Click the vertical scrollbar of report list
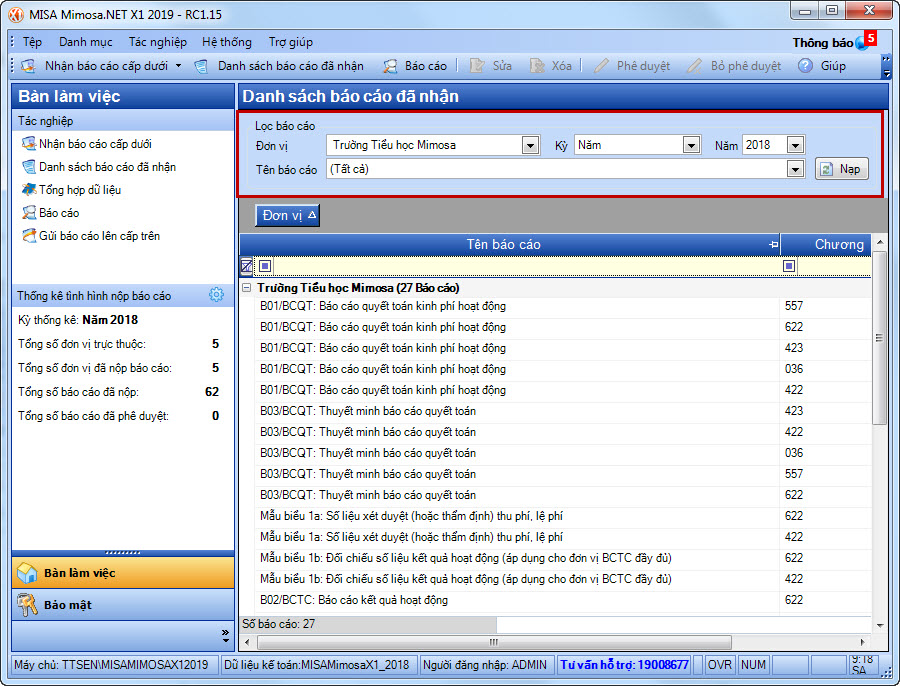 (879, 400)
